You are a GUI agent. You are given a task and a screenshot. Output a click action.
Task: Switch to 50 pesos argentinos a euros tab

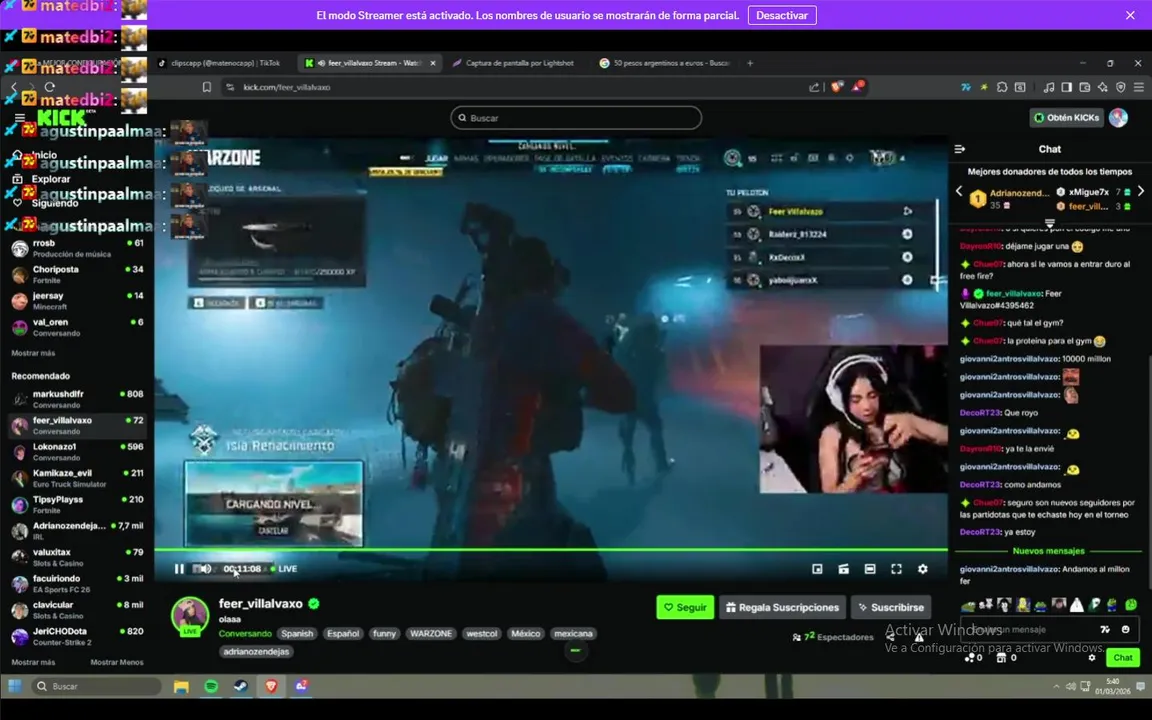pos(664,63)
